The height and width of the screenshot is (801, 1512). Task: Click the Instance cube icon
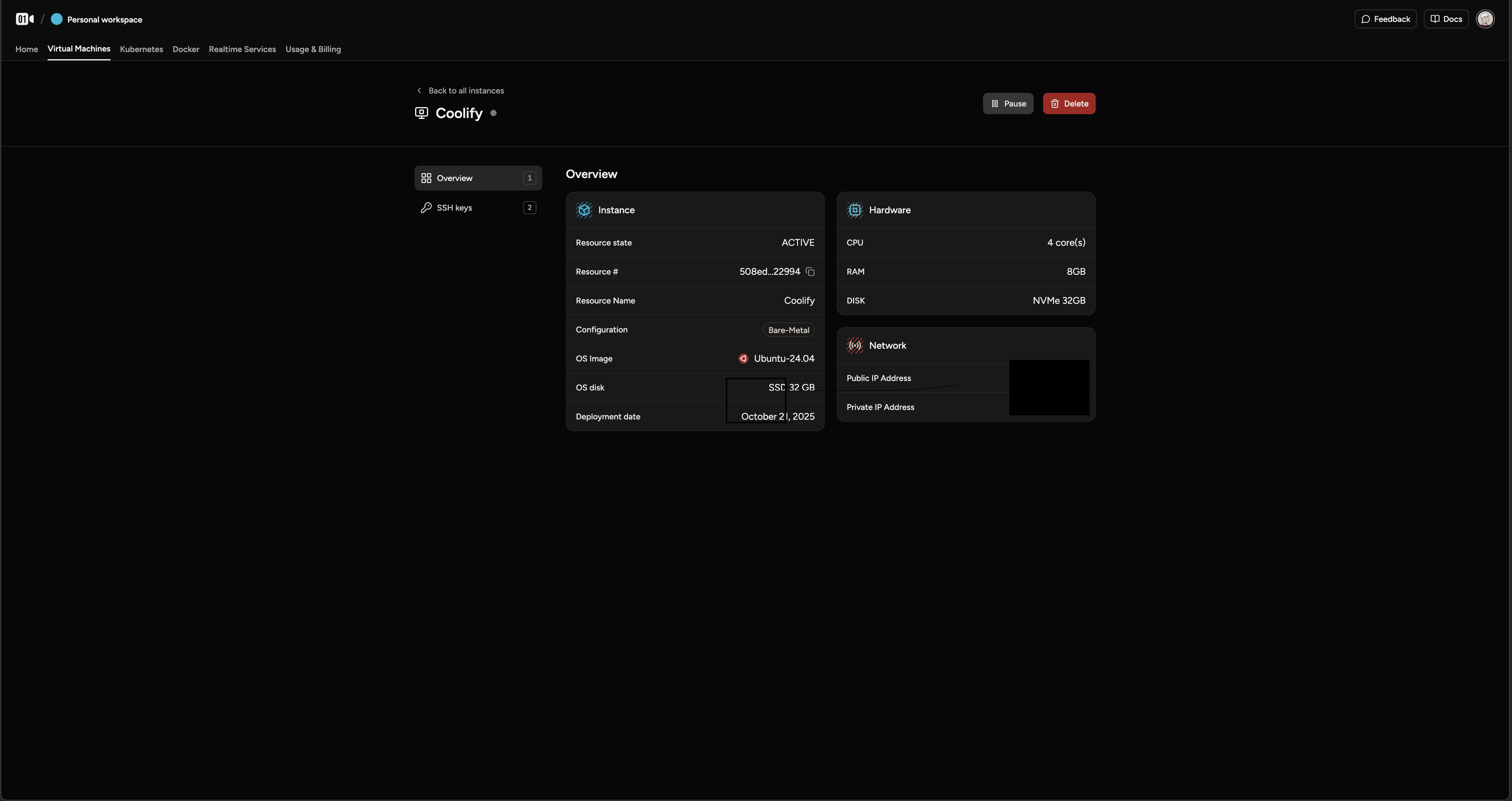tap(584, 210)
